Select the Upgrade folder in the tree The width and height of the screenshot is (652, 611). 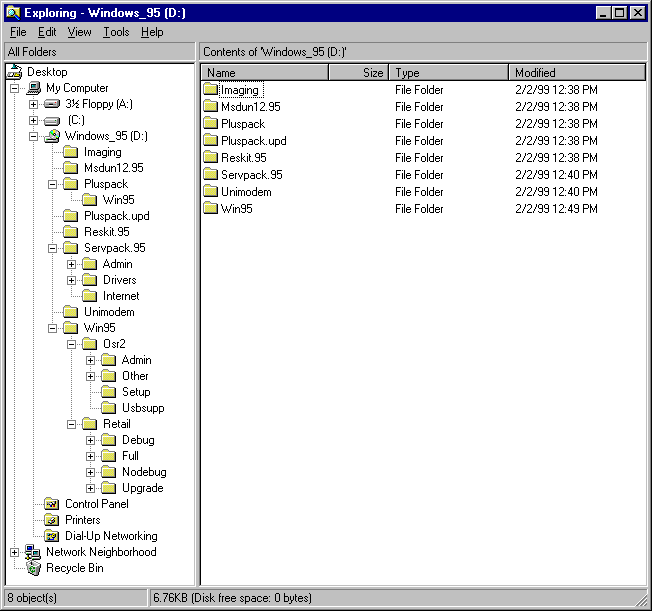point(143,488)
